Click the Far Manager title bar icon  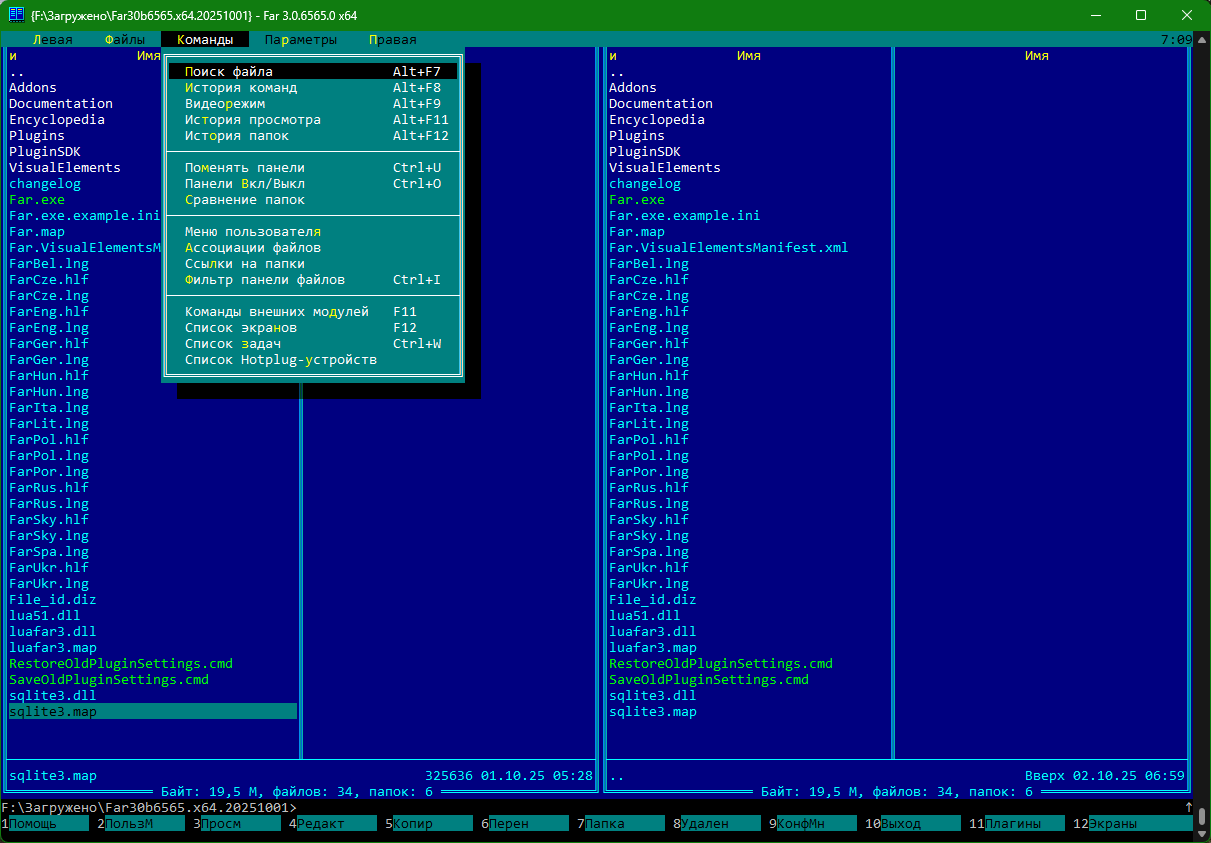point(16,15)
